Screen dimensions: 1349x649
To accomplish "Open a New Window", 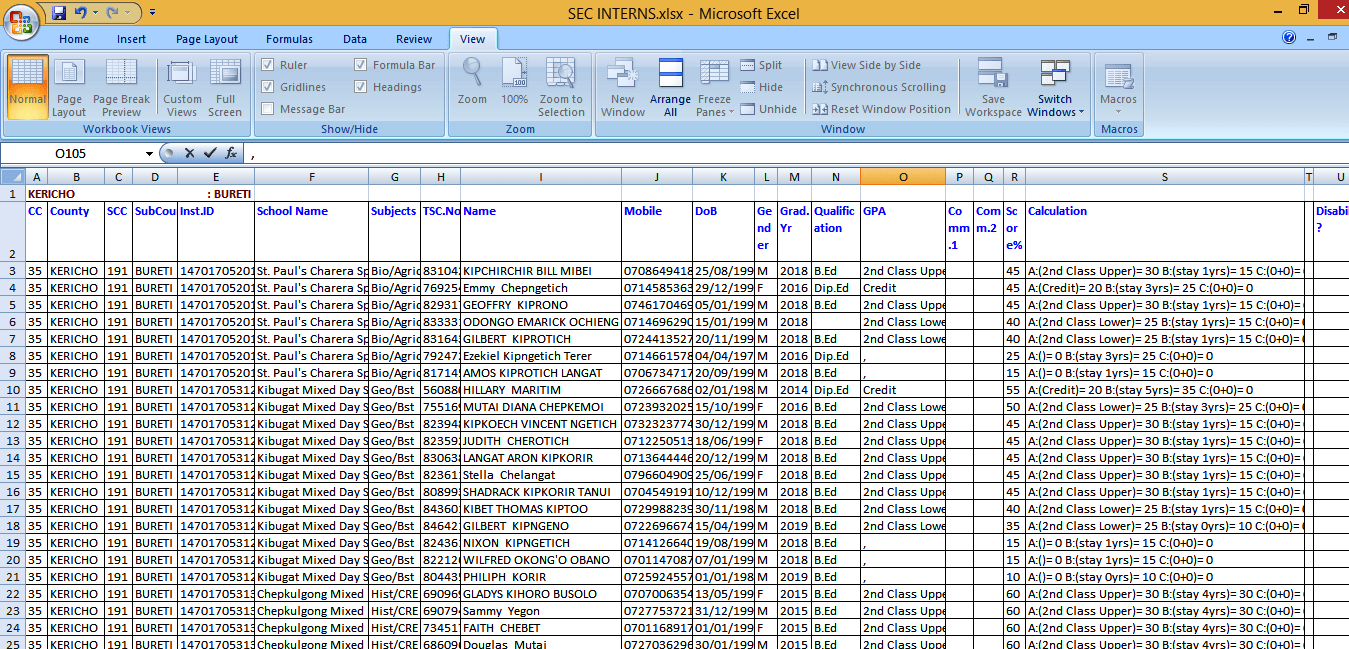I will pyautogui.click(x=622, y=88).
